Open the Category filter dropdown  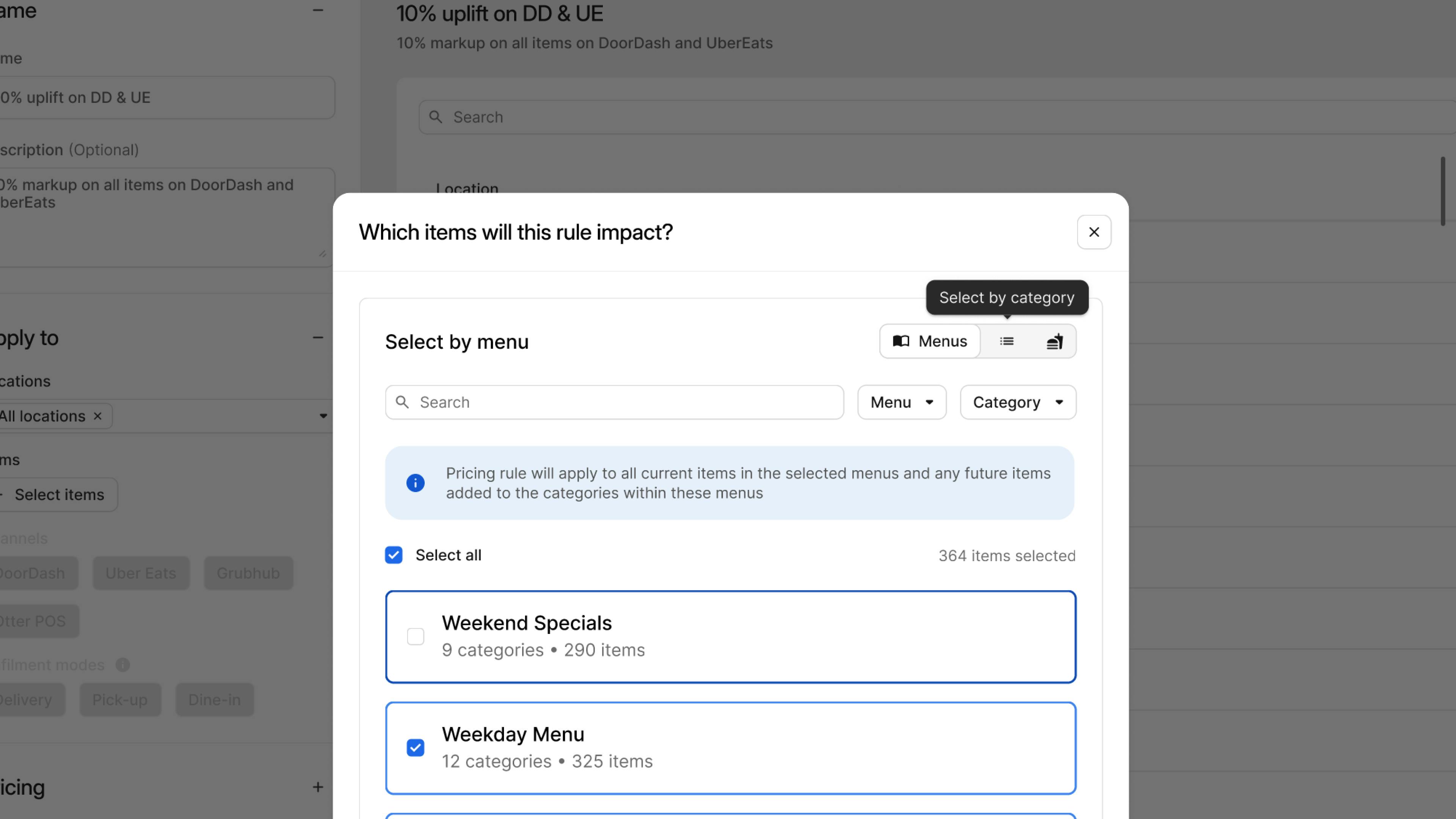(x=1017, y=402)
